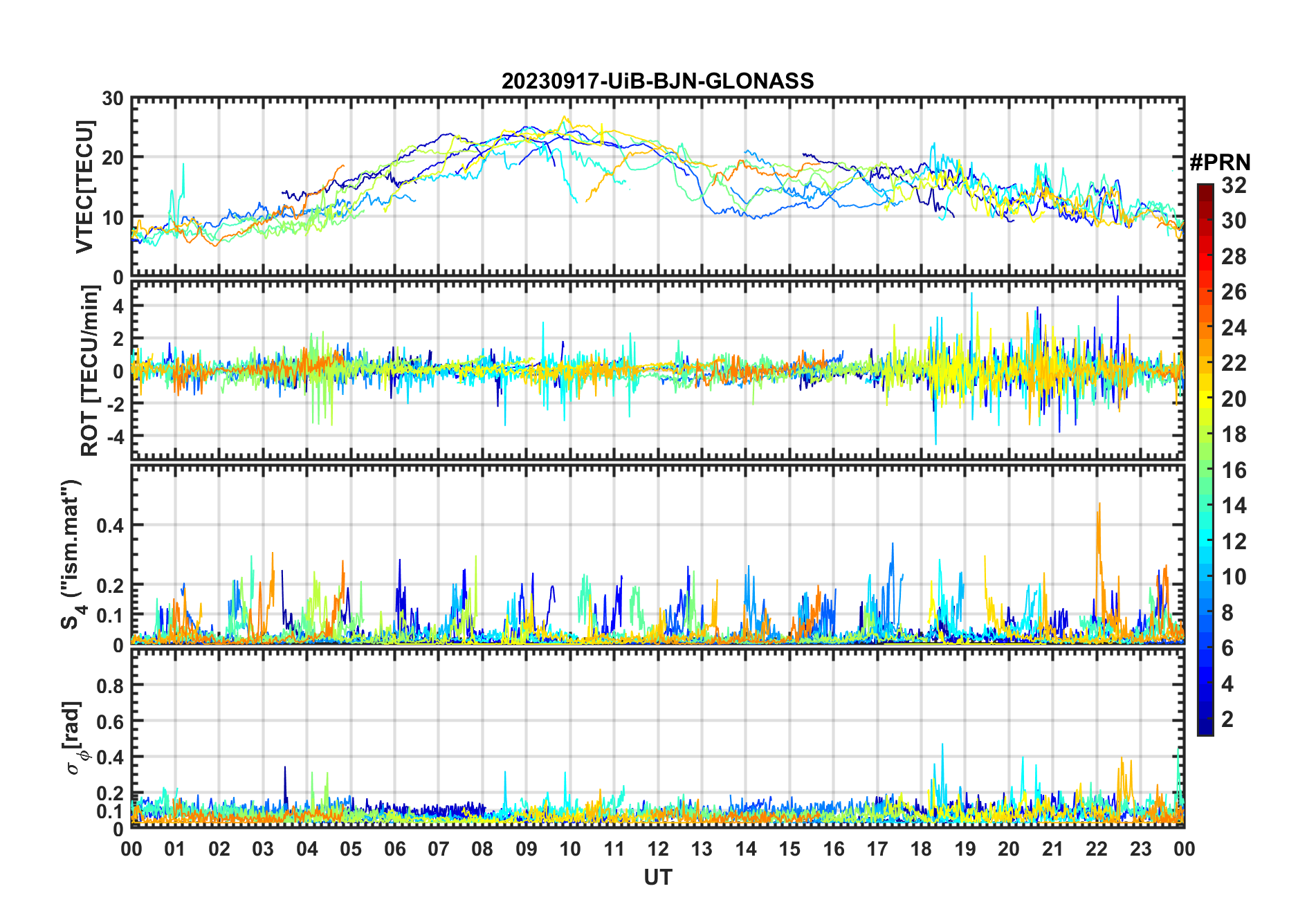Select the 10 tick on VTEC axis

[x=113, y=218]
